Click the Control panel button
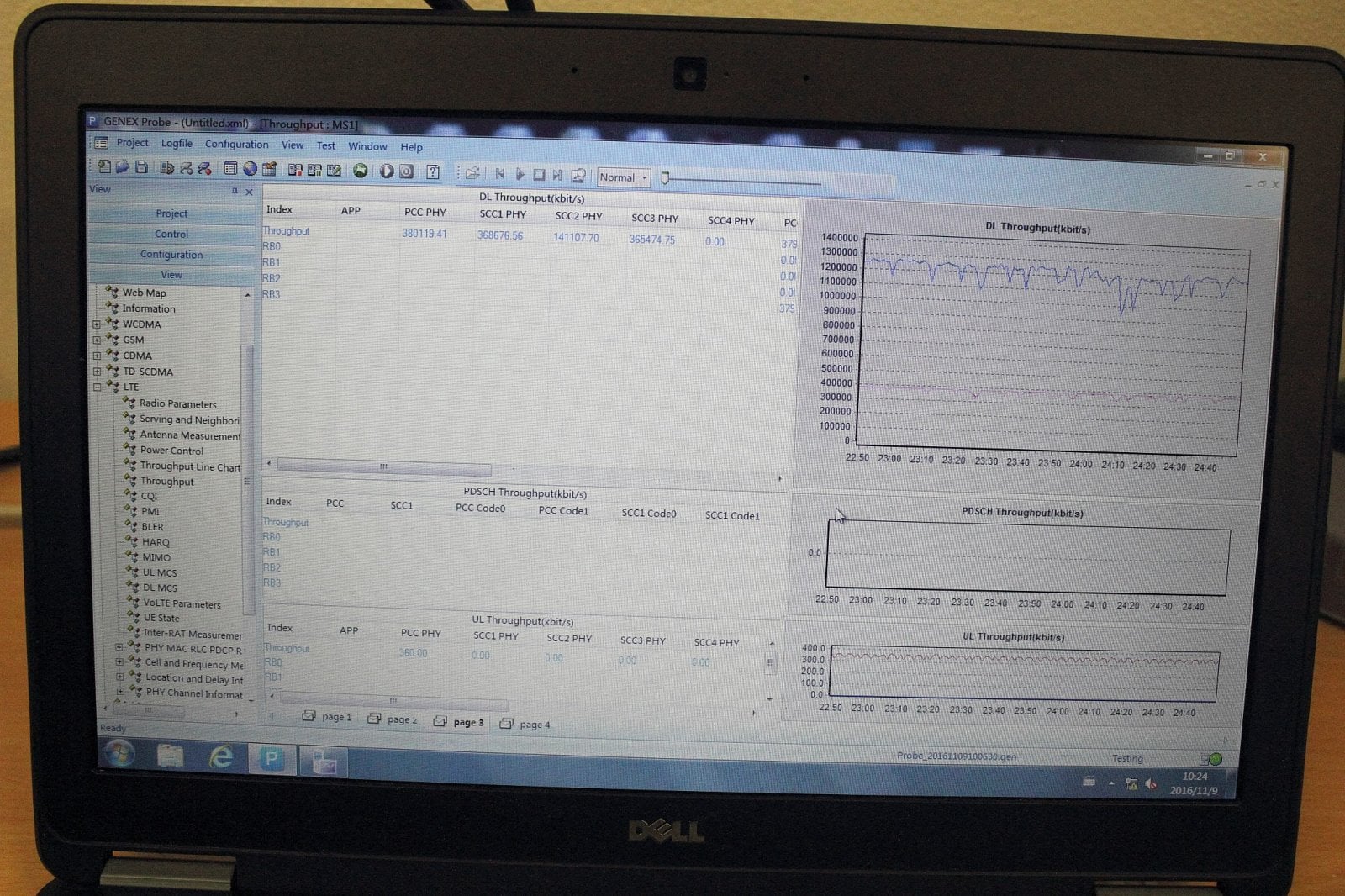 coord(171,234)
